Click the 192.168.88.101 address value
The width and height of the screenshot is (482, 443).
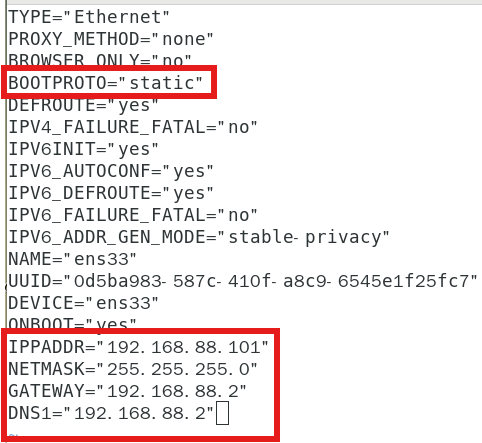[183, 347]
